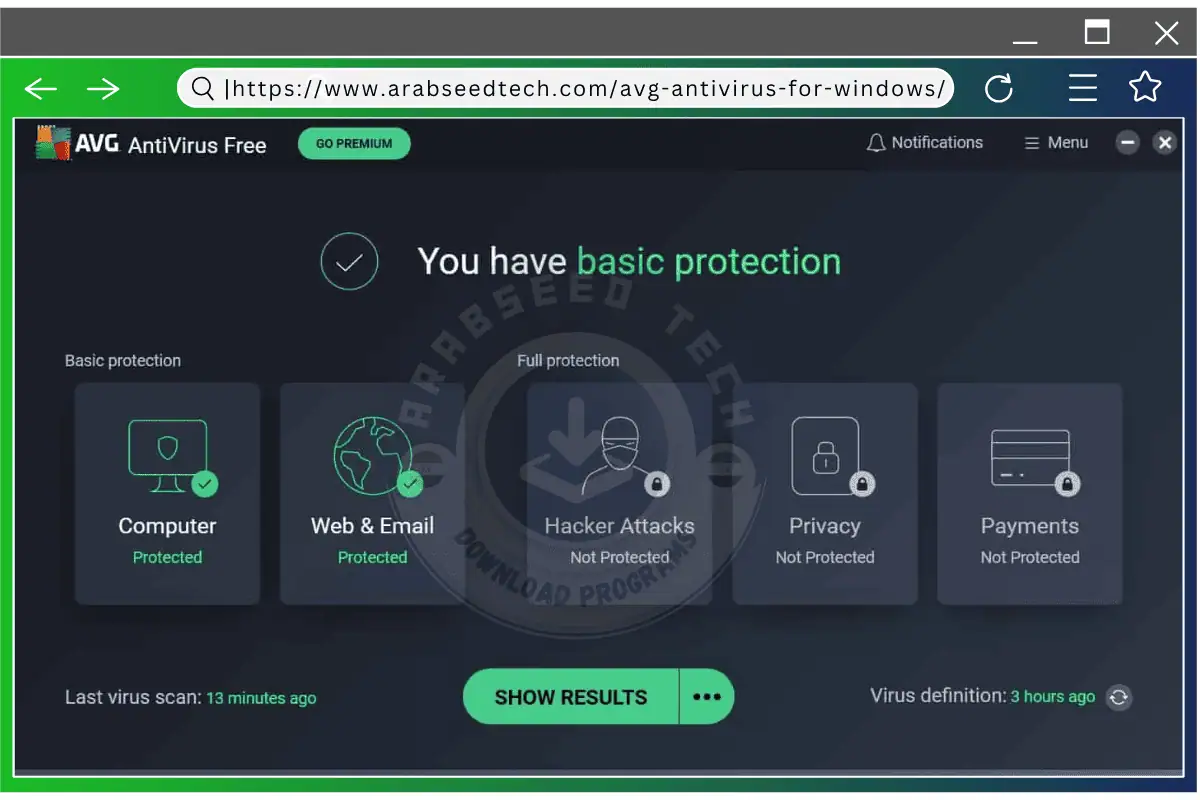
Task: Open the Privacy padlock tile icon
Action: (x=825, y=456)
